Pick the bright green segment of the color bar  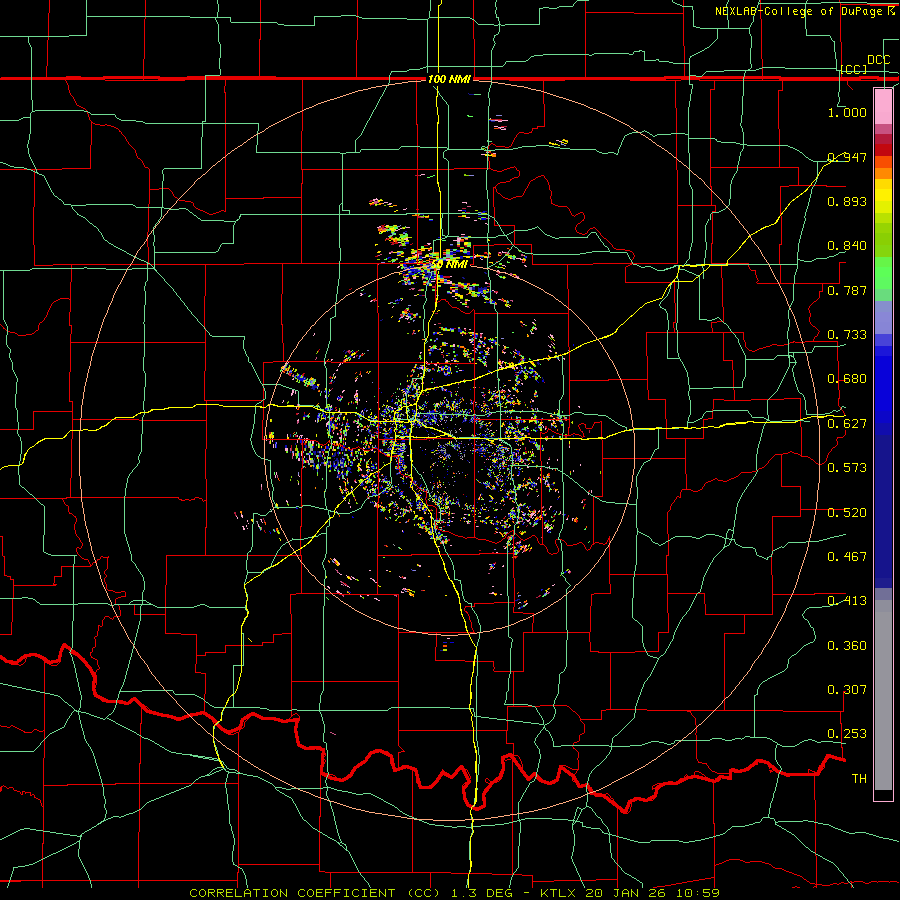coord(883,273)
